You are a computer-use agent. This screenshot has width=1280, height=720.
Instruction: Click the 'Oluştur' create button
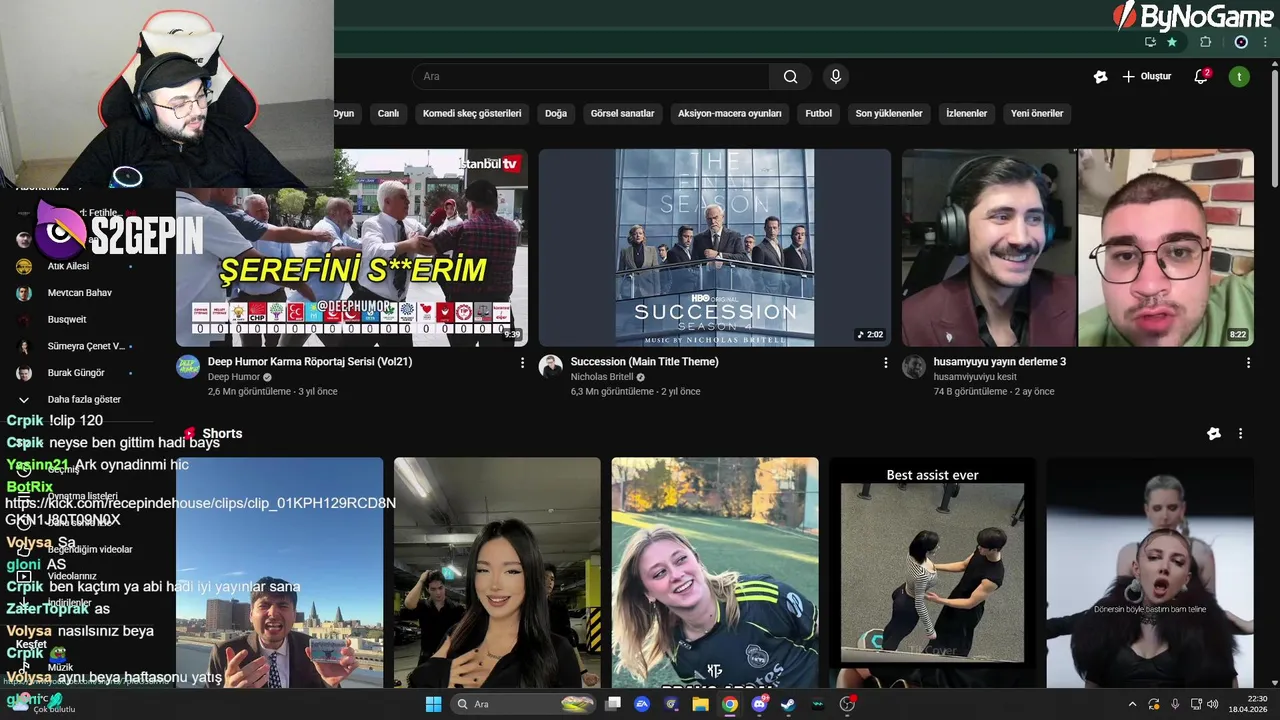(1147, 77)
